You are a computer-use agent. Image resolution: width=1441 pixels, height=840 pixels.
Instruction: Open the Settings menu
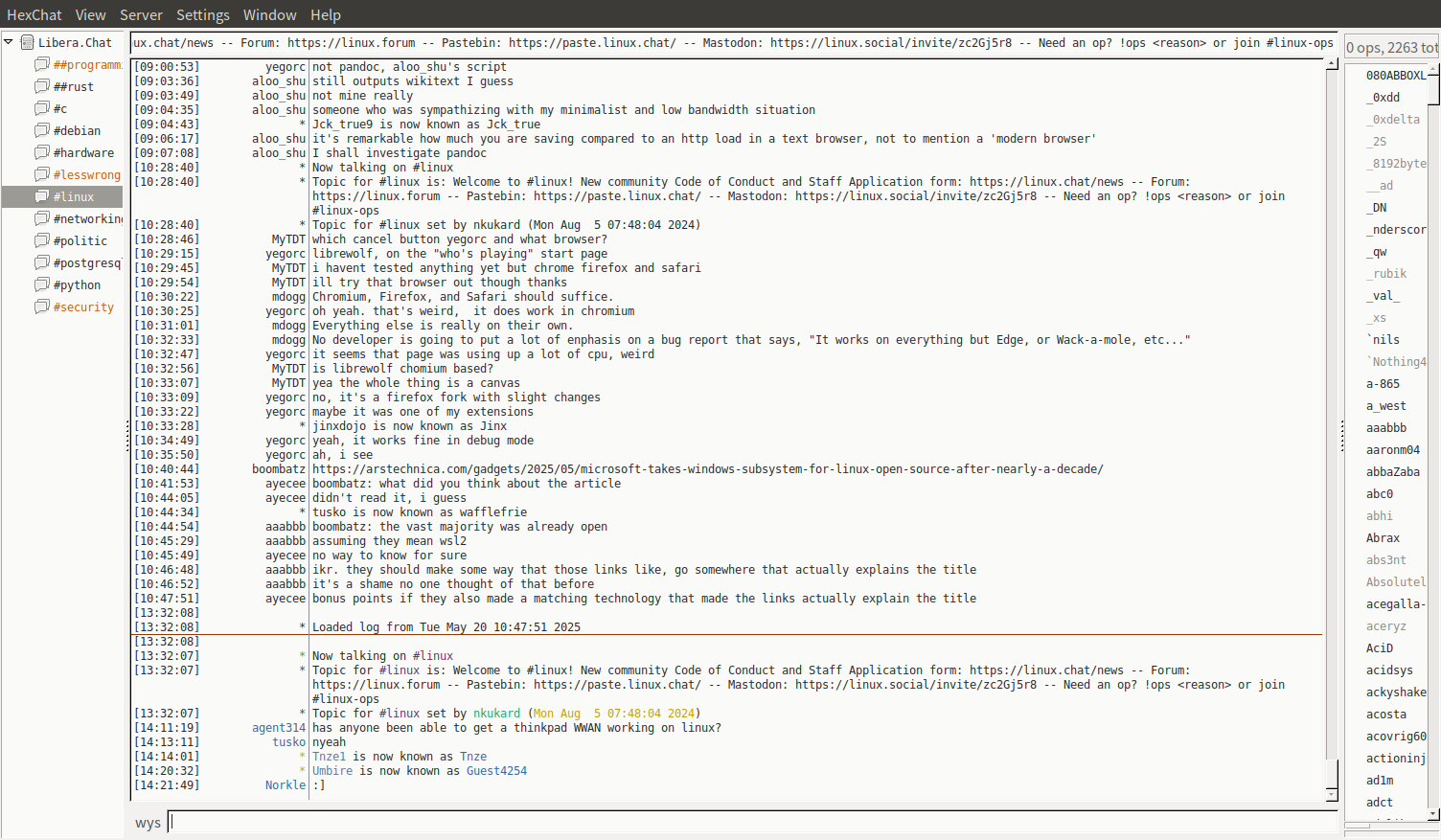(202, 15)
